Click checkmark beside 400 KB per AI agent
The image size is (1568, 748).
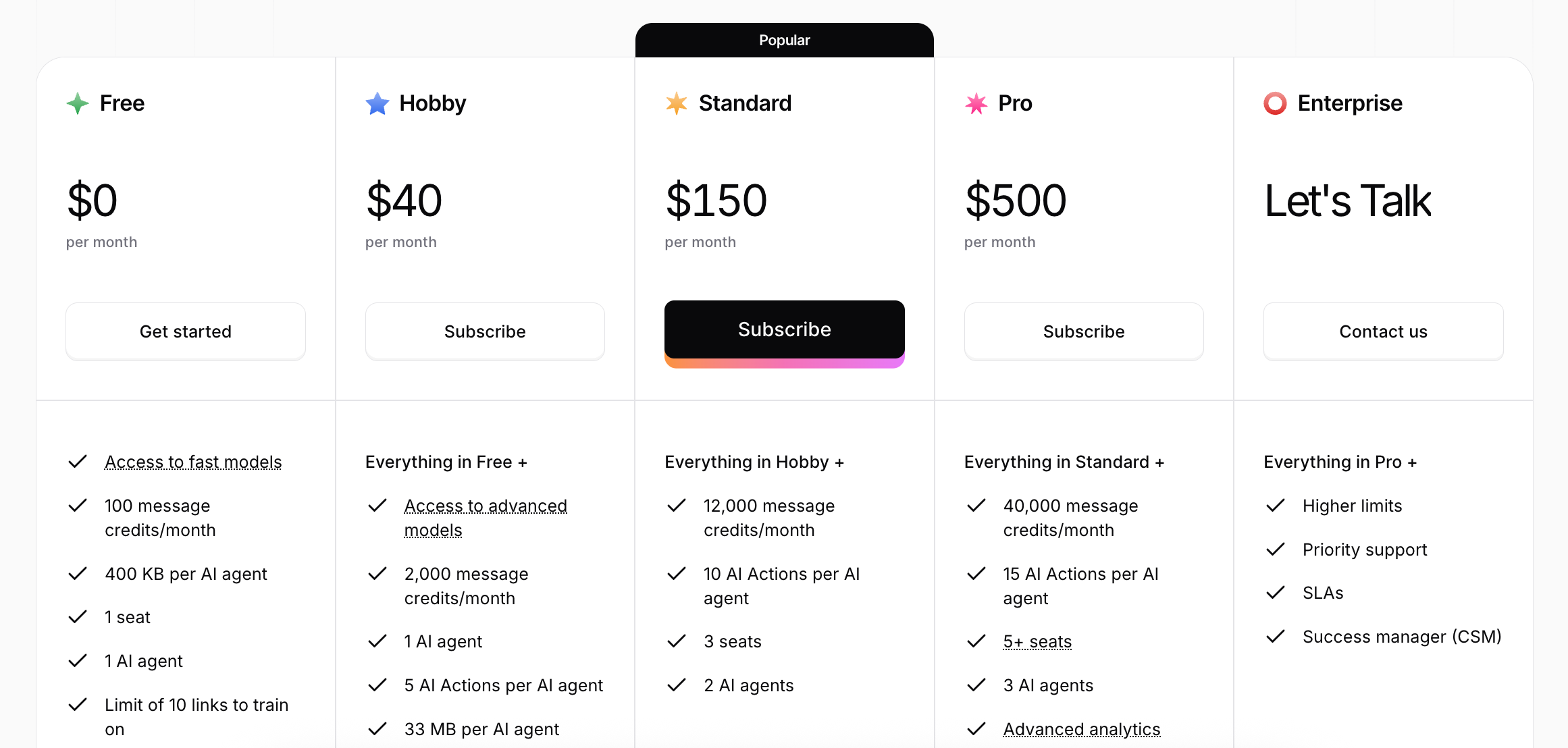pyautogui.click(x=78, y=574)
